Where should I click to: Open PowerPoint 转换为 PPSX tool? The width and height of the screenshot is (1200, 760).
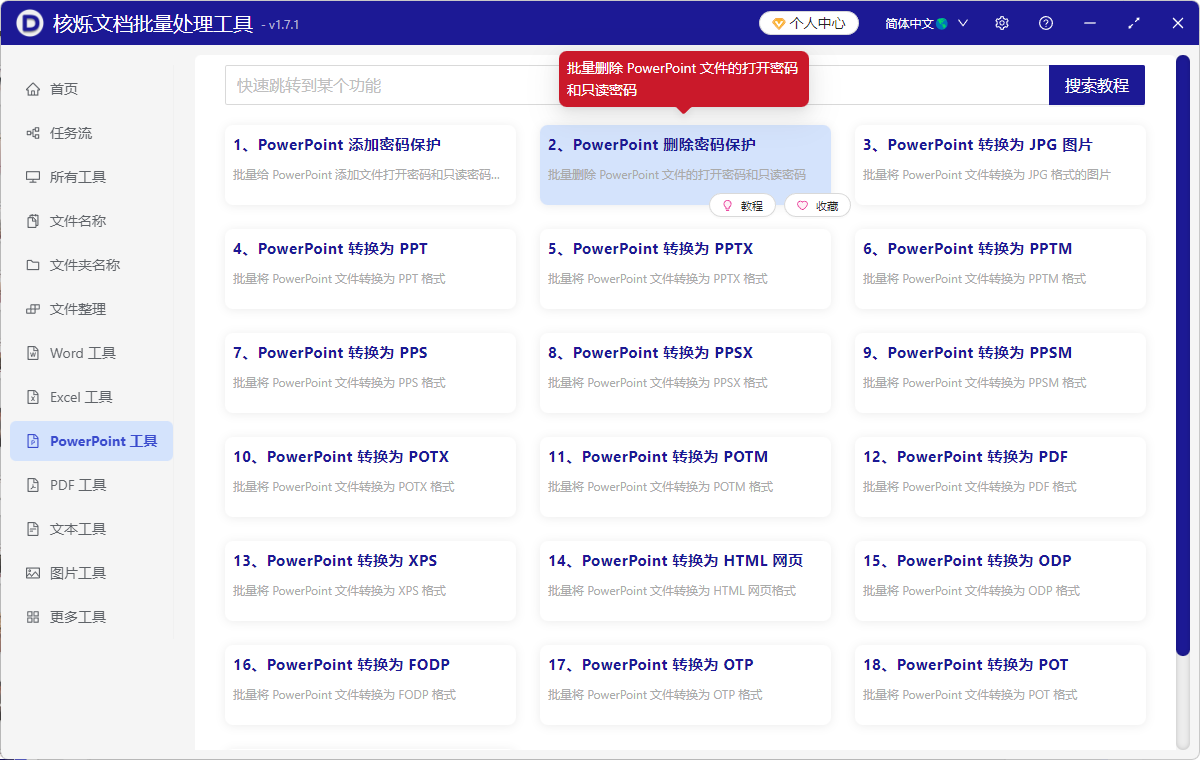[x=685, y=373]
